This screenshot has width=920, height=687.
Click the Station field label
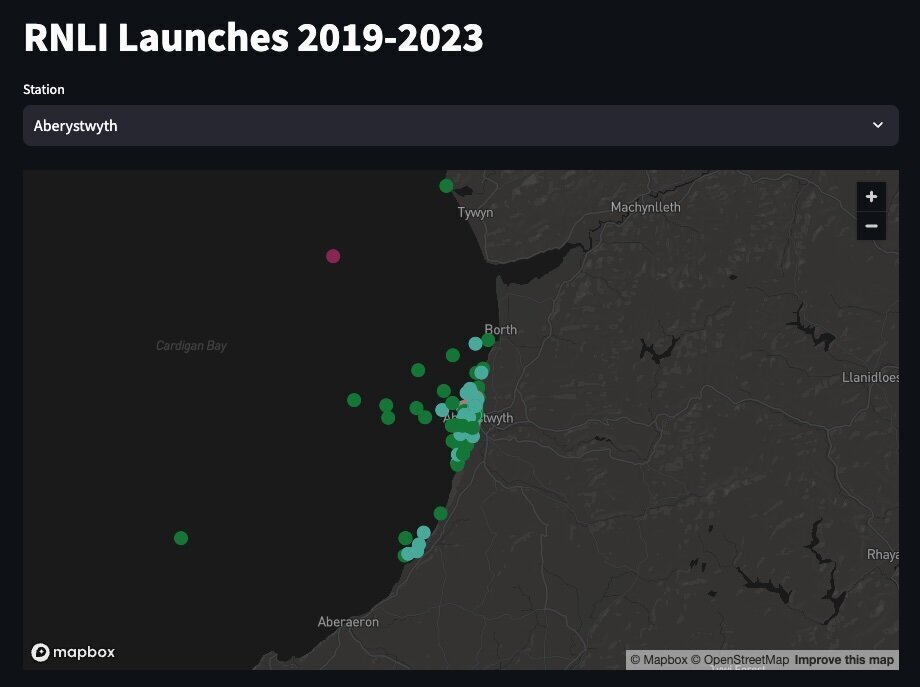[x=44, y=89]
